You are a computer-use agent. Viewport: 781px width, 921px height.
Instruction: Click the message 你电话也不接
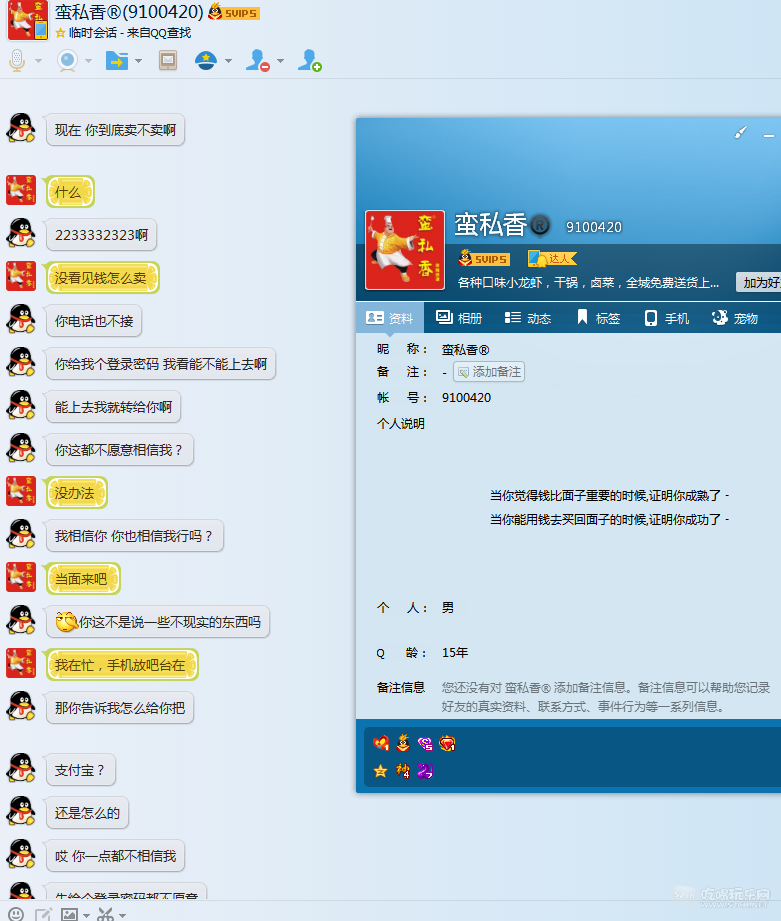pos(94,321)
